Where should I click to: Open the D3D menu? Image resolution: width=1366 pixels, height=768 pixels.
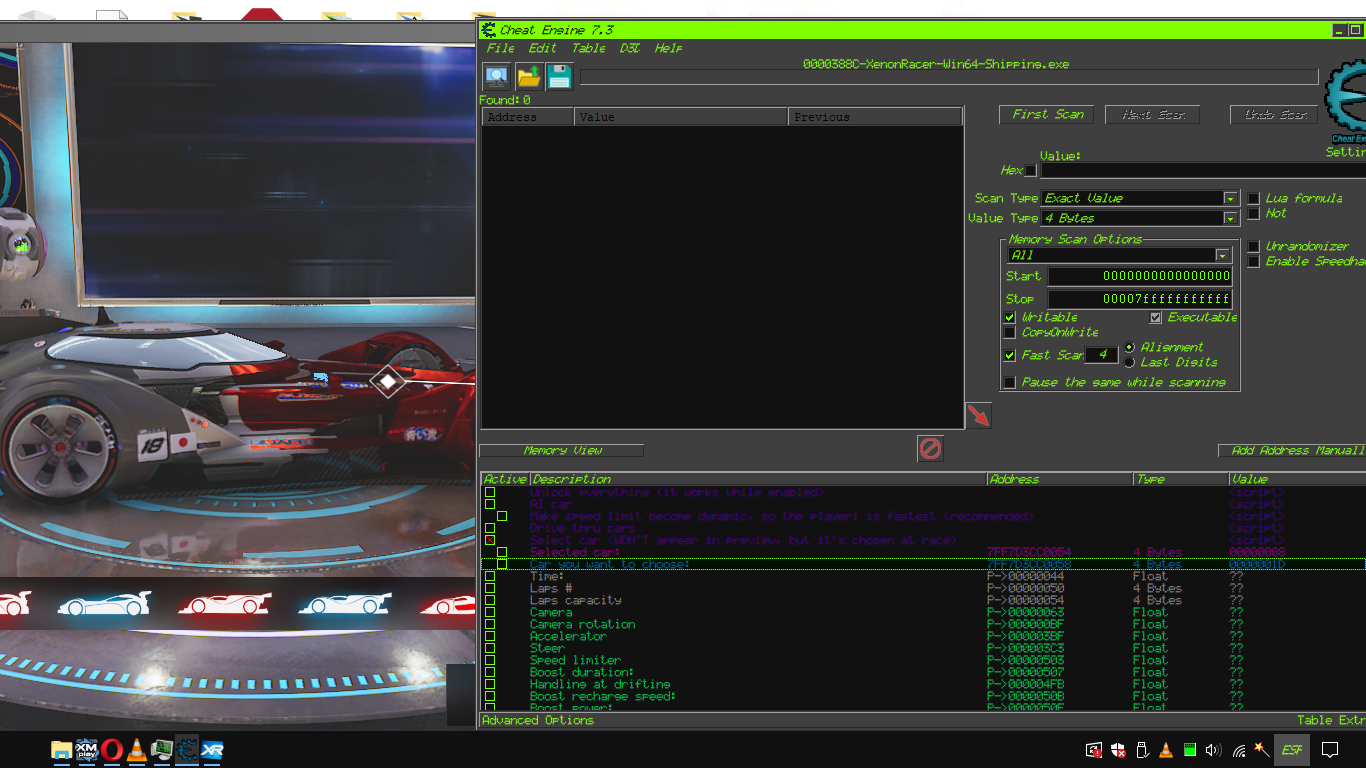(x=630, y=48)
